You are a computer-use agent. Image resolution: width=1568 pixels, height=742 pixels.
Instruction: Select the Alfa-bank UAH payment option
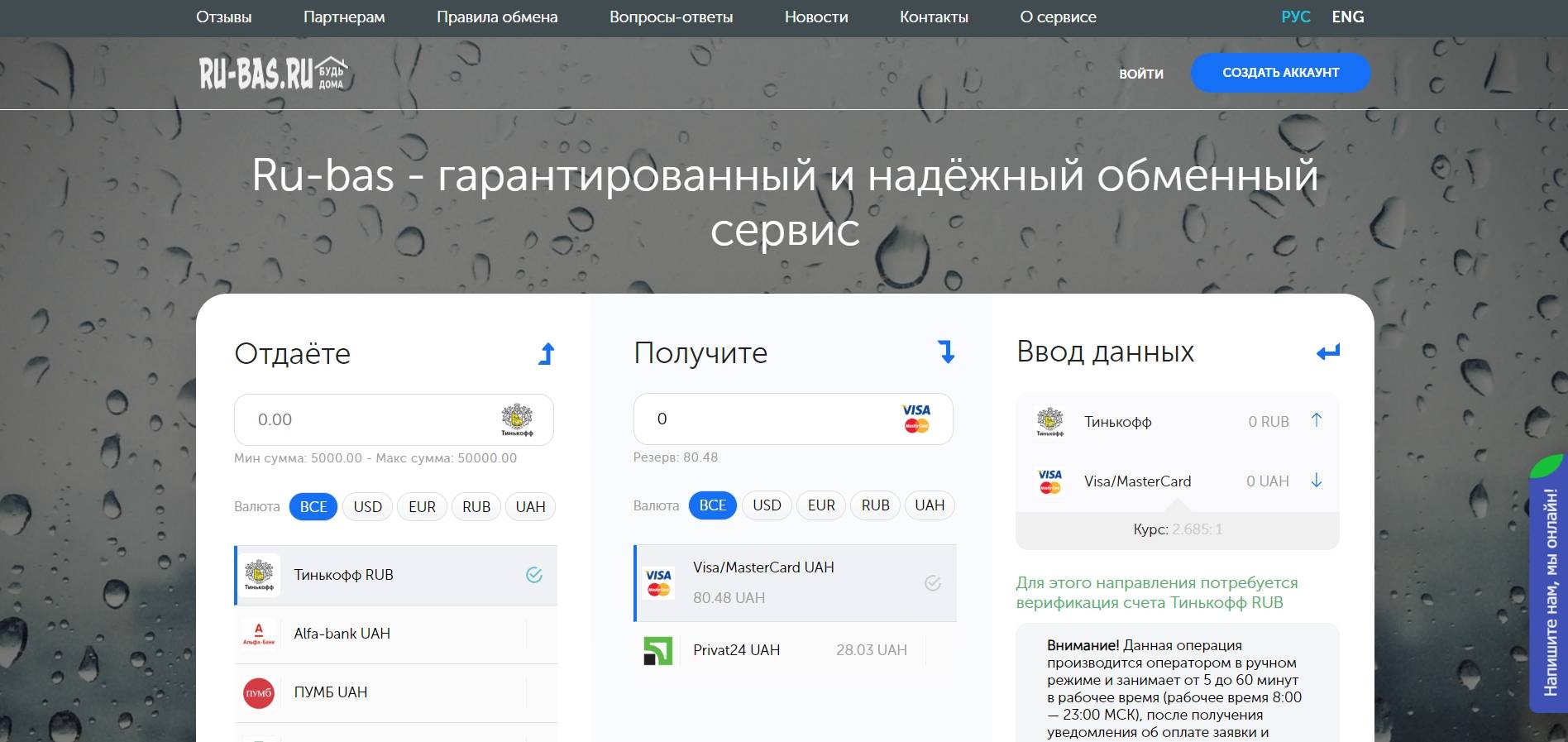point(395,634)
